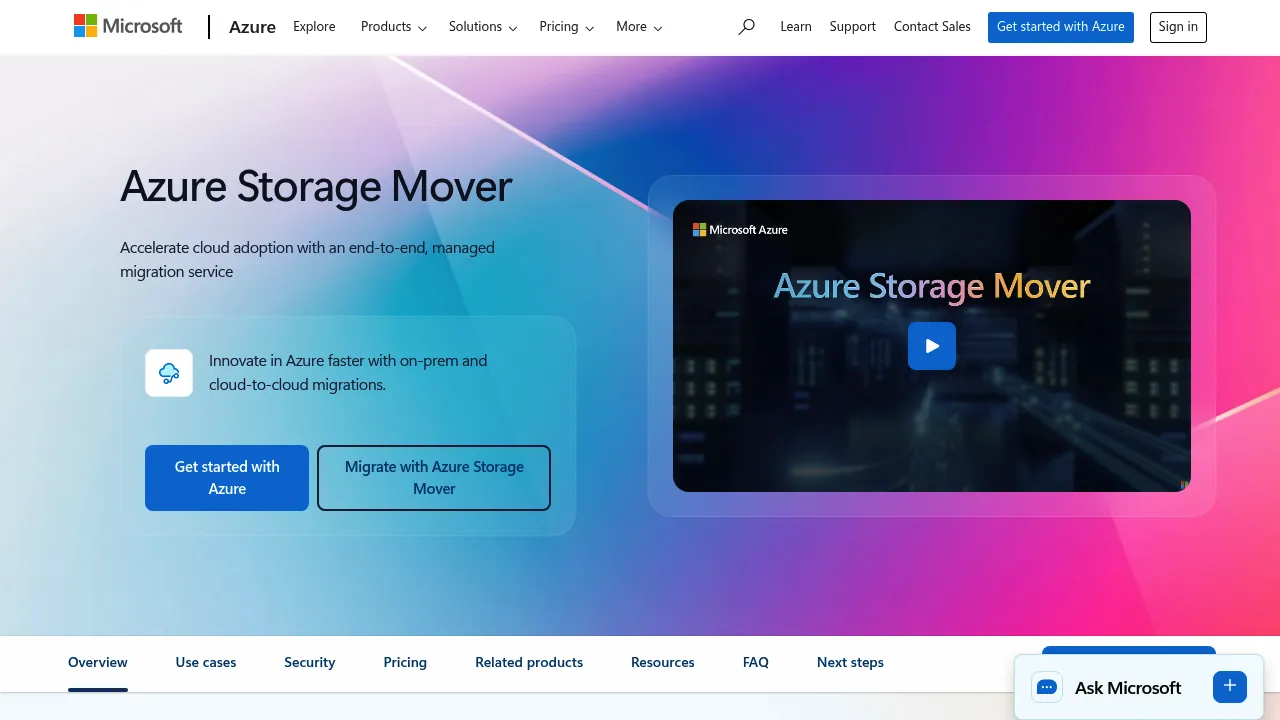
Task: Select the Next steps tab
Action: pyautogui.click(x=850, y=662)
